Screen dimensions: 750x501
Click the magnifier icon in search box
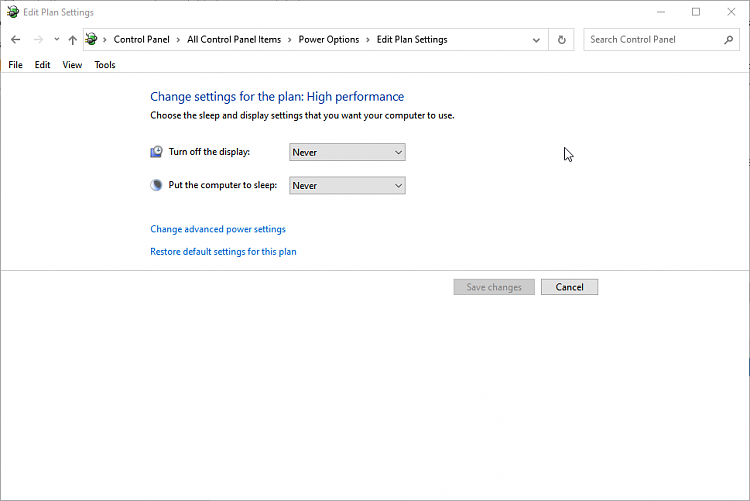coord(727,40)
